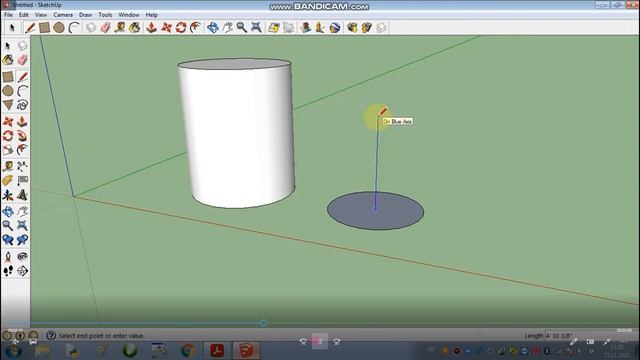Select Position Camera tool in left palette
The image size is (640, 360).
[8, 256]
